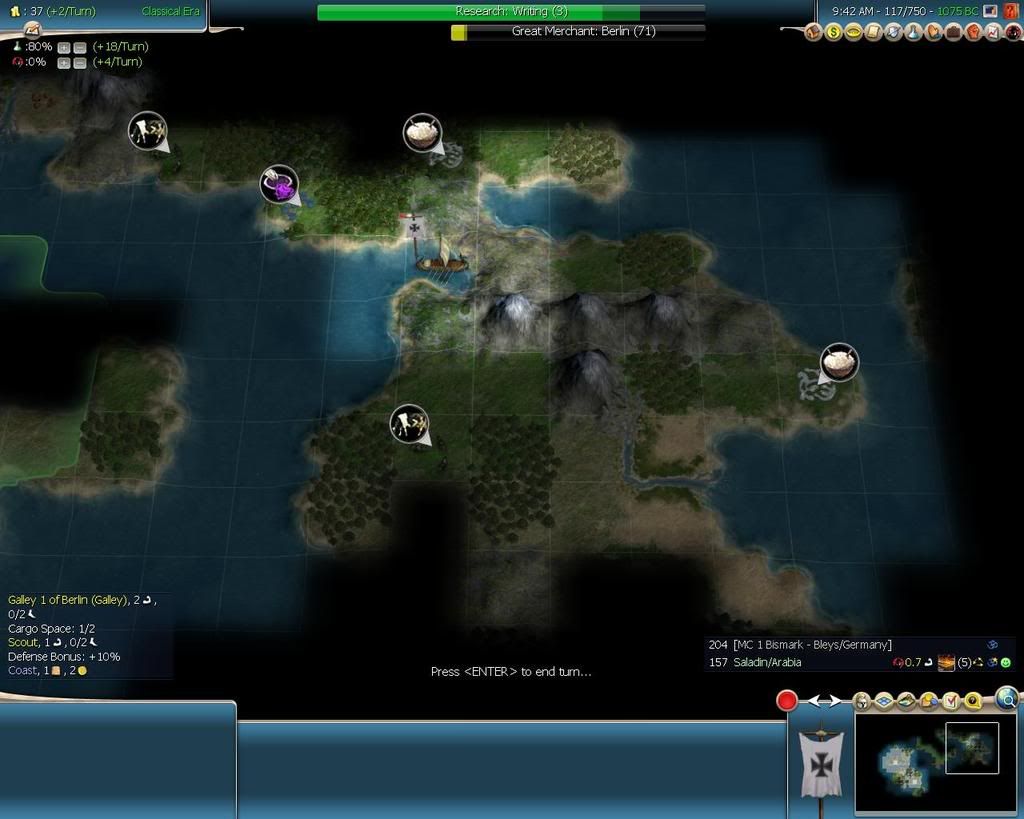Viewport: 1024px width, 819px height.
Task: Open the Espionage Advisor dark icon
Action: click(x=1014, y=32)
